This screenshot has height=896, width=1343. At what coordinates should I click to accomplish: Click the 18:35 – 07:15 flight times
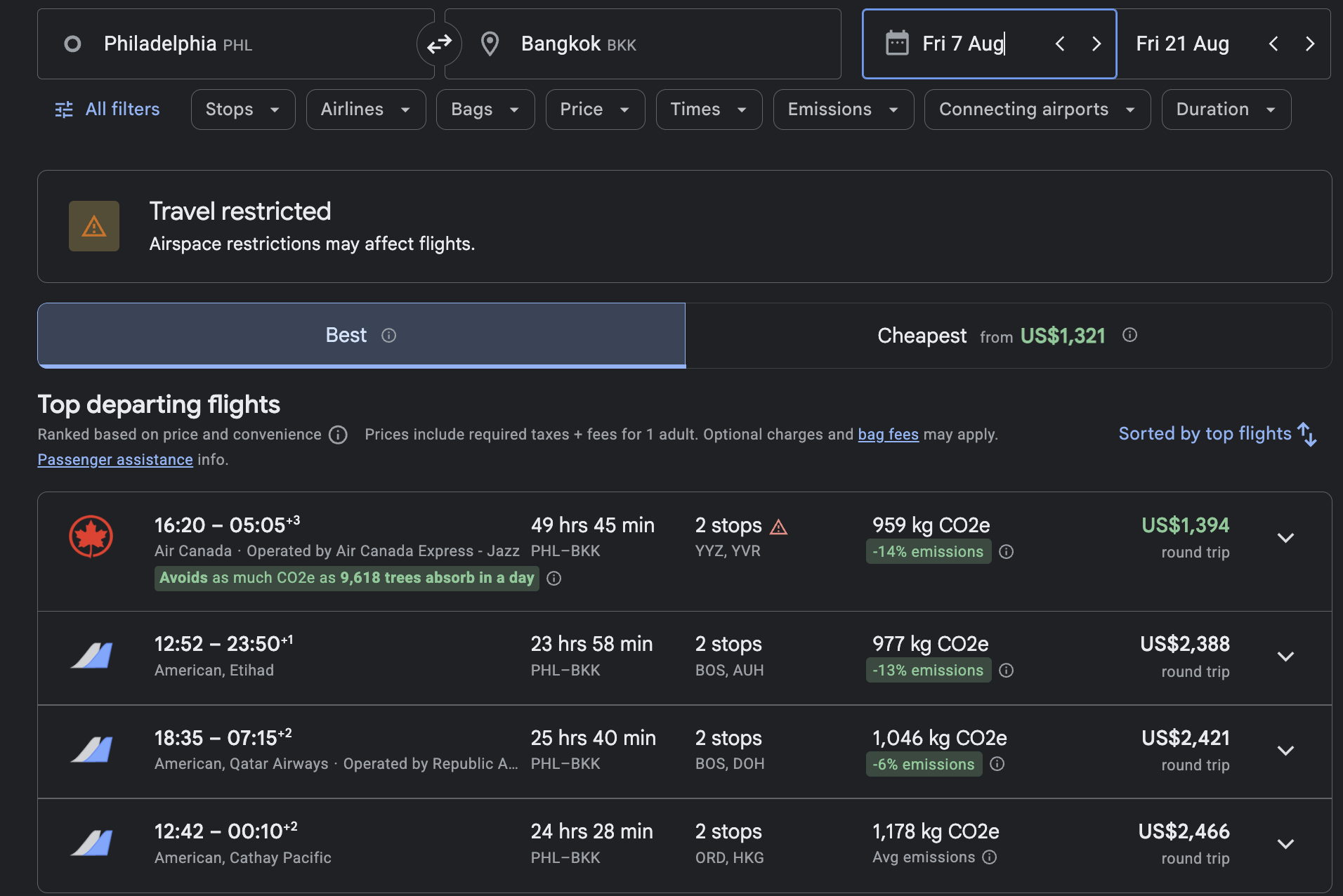pos(223,738)
